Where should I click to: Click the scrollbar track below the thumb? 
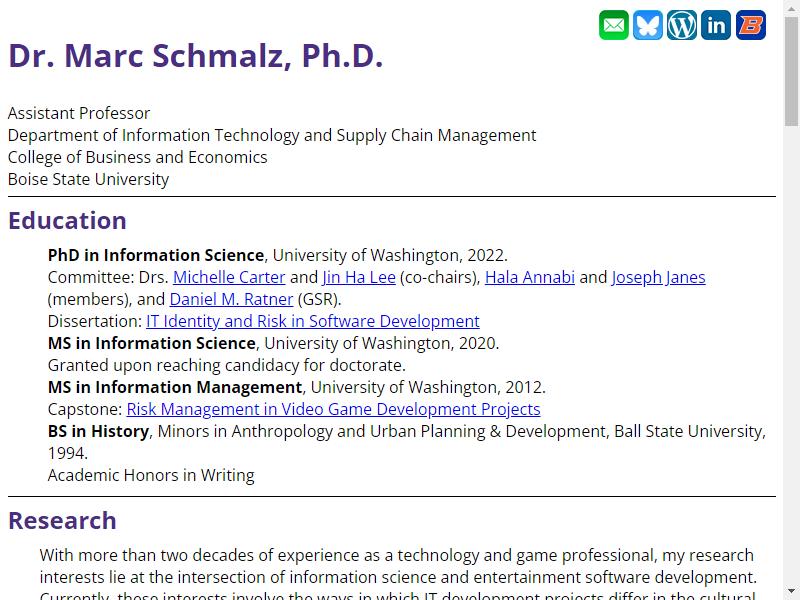coord(791,357)
